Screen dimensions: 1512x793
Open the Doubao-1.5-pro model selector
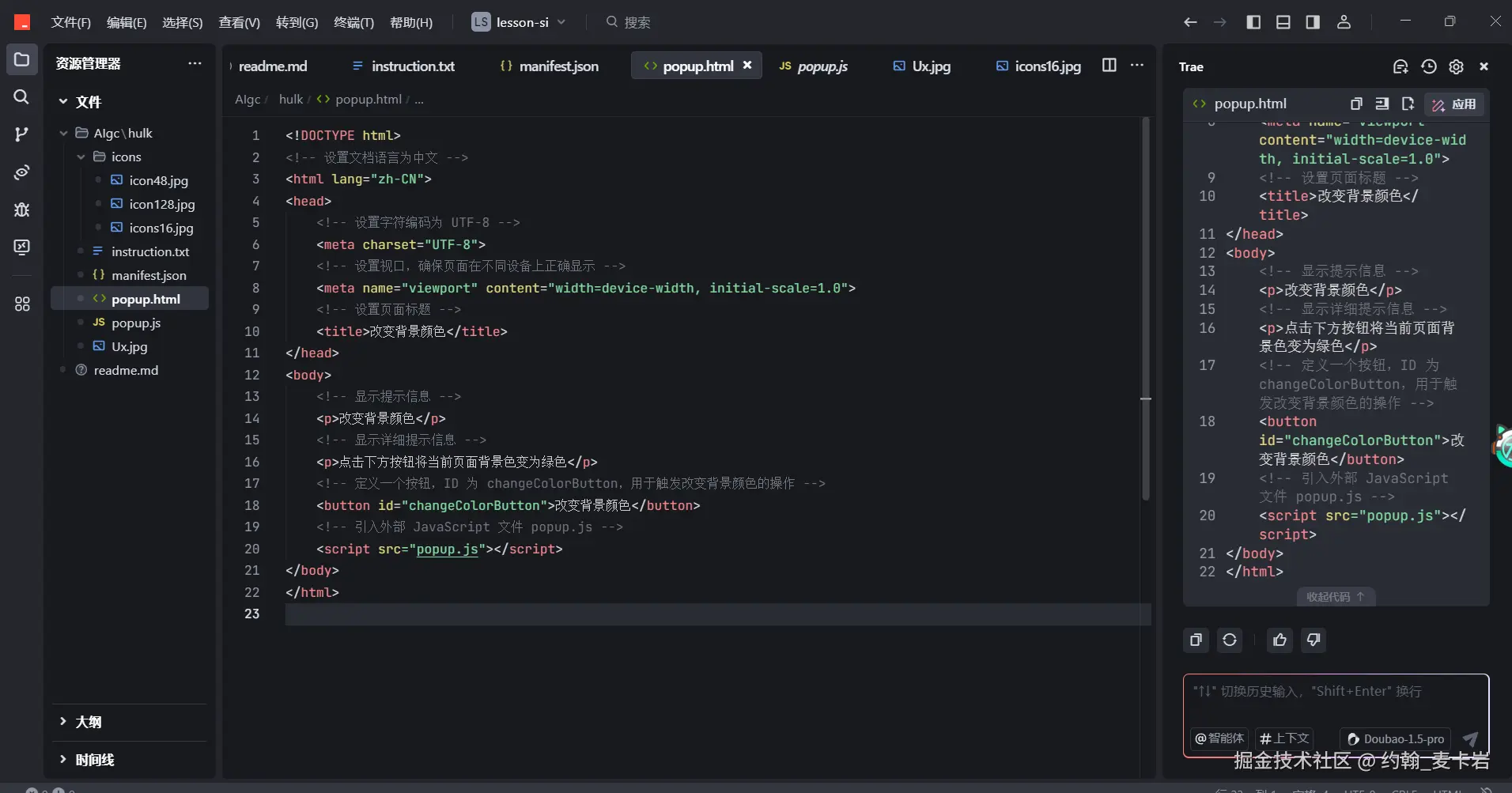point(1396,738)
